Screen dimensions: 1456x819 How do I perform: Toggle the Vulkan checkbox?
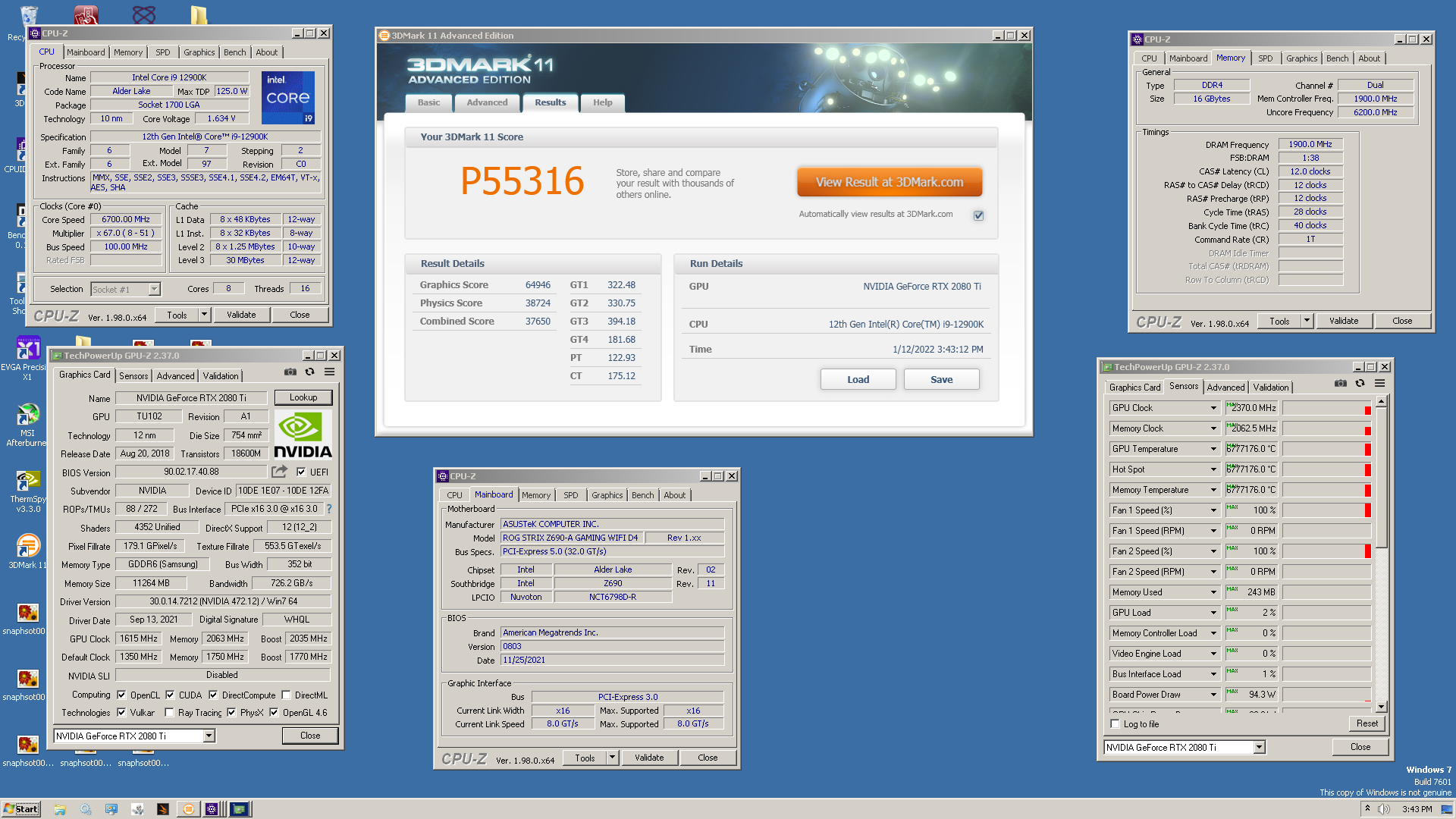click(x=121, y=712)
